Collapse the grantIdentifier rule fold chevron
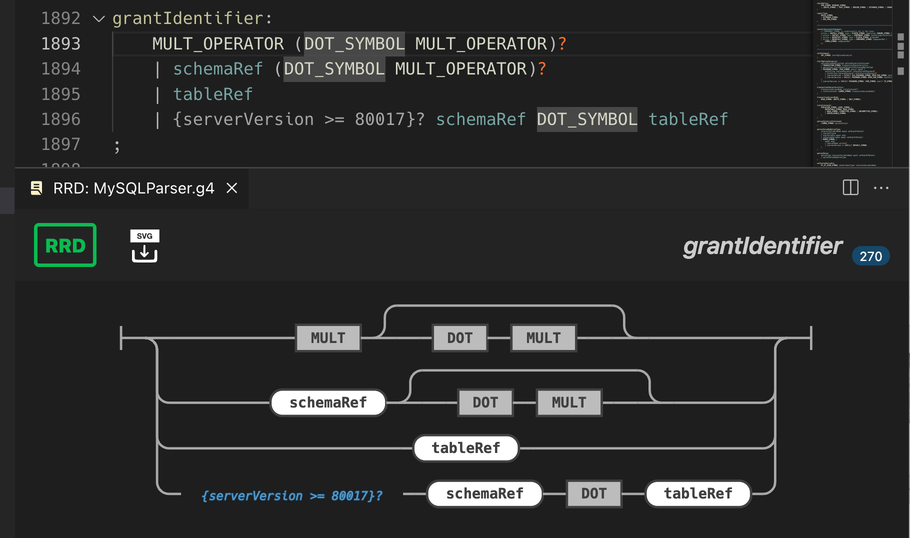The image size is (910, 538). tap(98, 19)
